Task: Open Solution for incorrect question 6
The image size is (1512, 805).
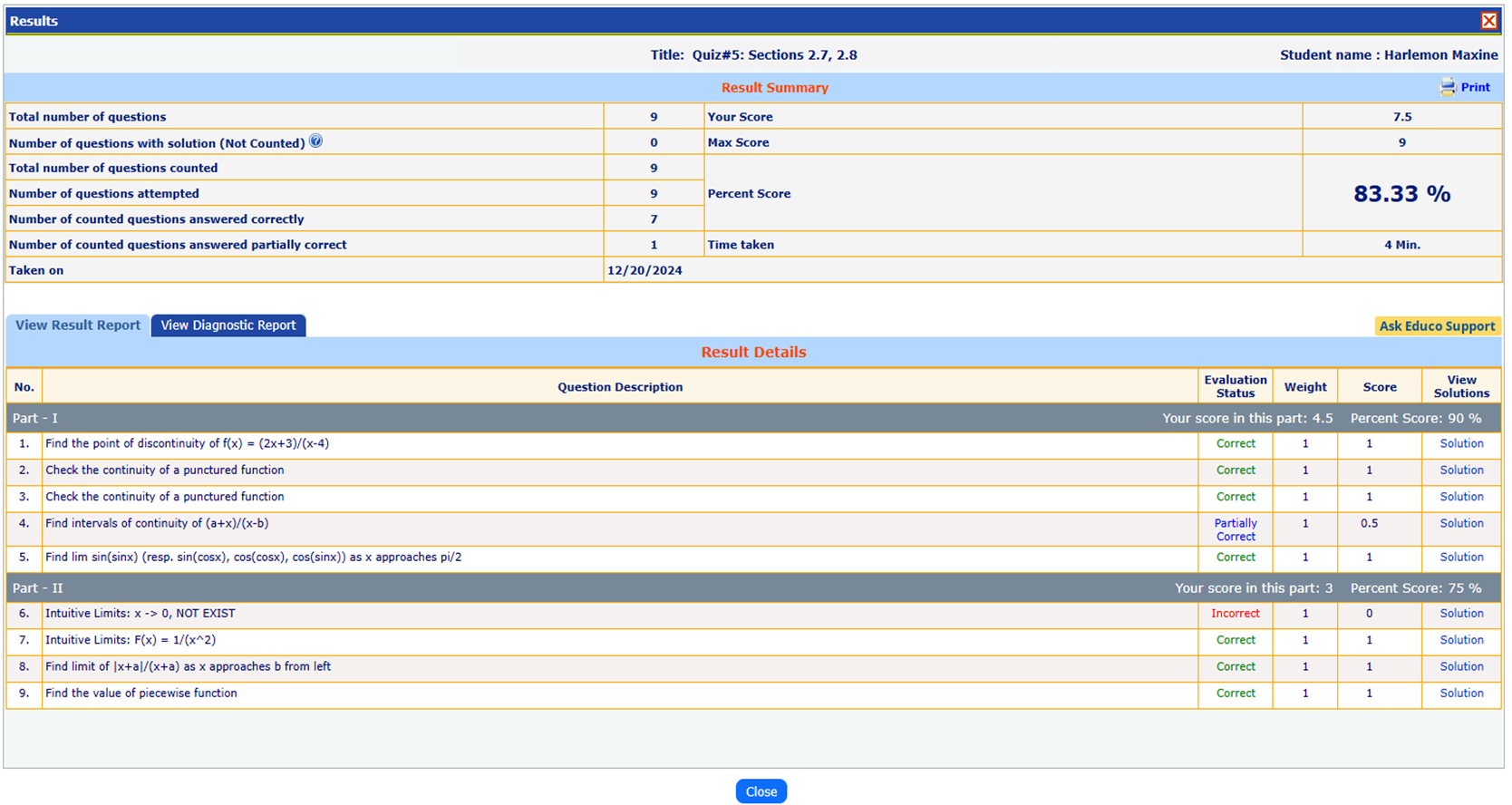Action: click(x=1461, y=614)
